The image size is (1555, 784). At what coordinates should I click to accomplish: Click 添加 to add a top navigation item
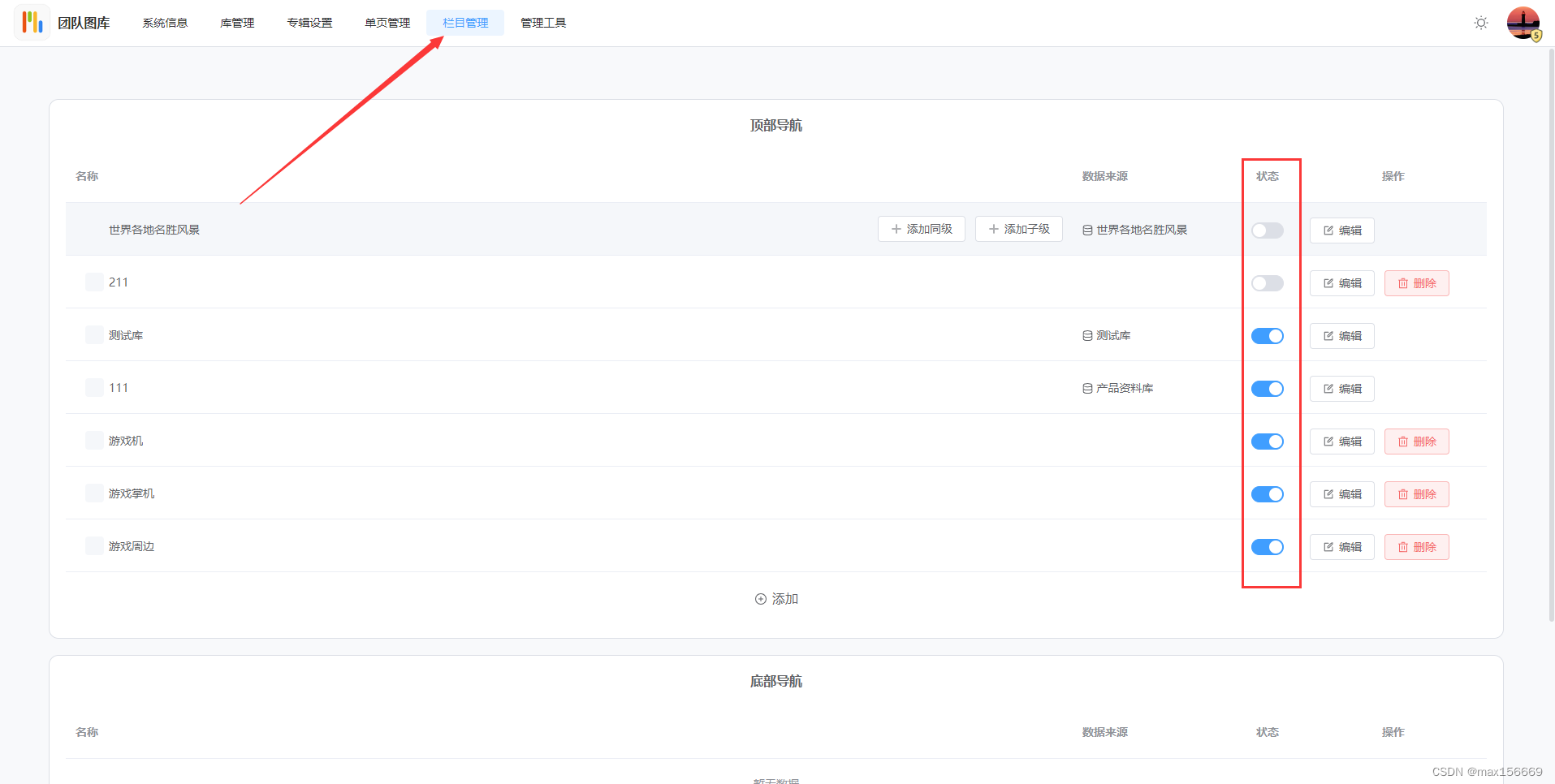(776, 599)
